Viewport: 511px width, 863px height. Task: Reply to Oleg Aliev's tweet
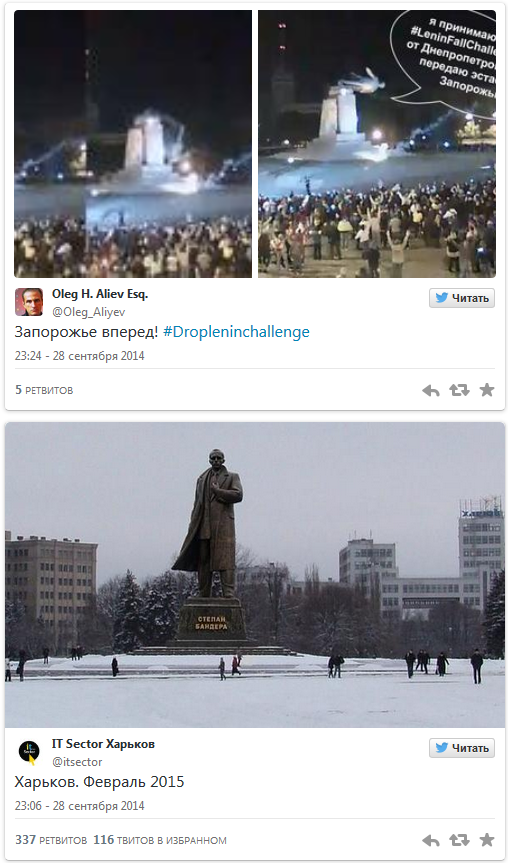click(431, 390)
